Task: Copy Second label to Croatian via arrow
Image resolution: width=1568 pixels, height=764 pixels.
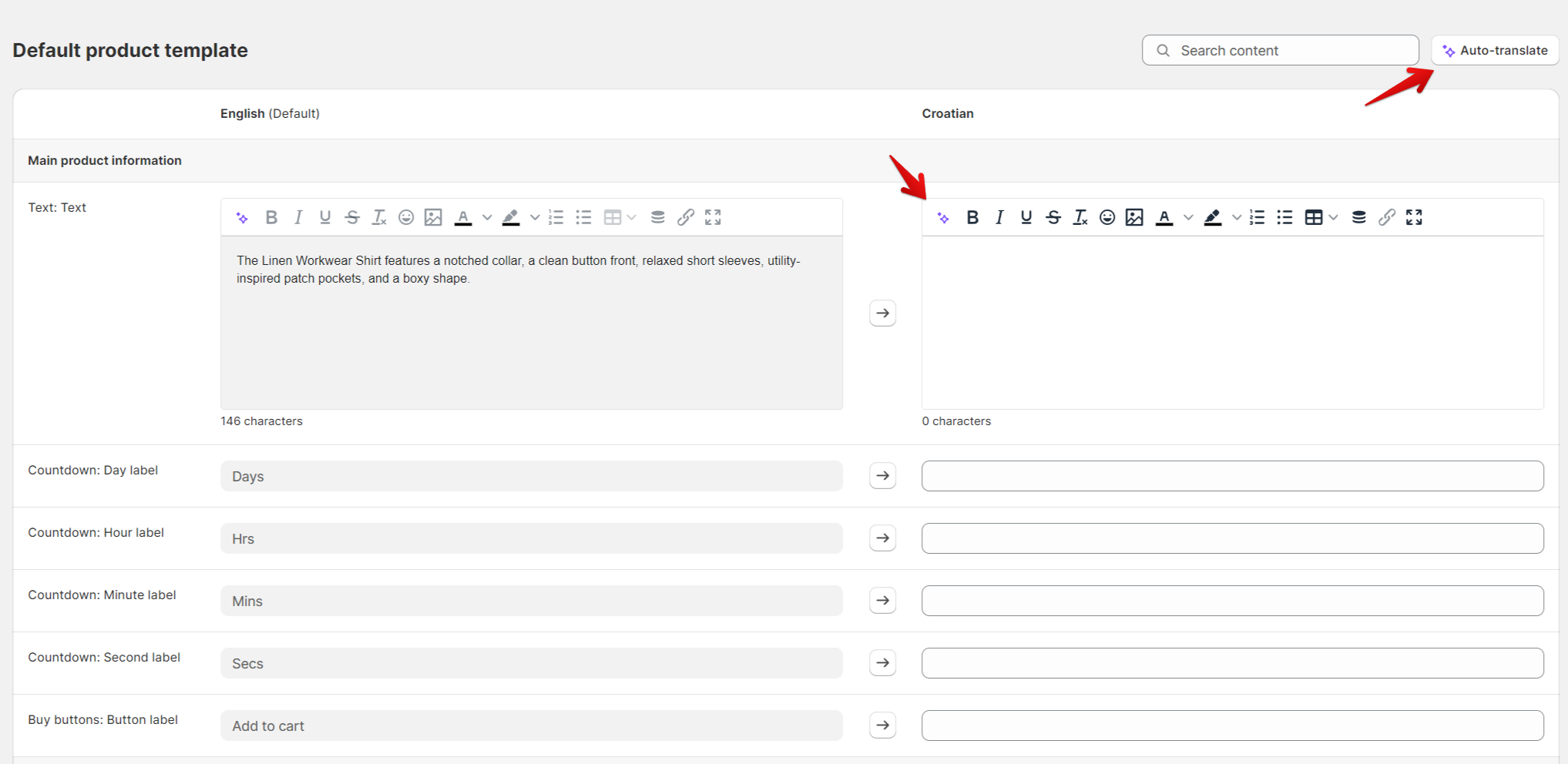Action: (882, 663)
